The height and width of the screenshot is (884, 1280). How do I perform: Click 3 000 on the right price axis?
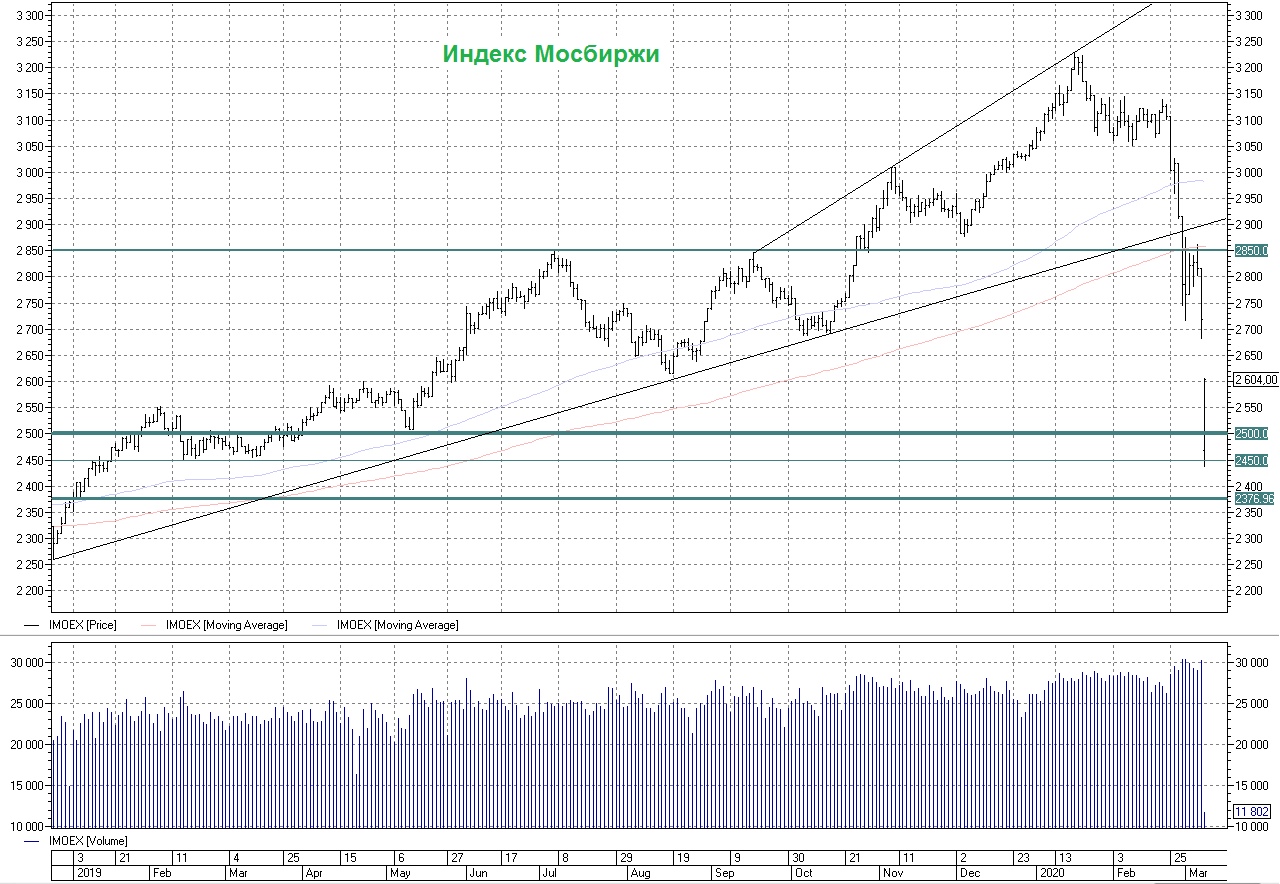1250,172
